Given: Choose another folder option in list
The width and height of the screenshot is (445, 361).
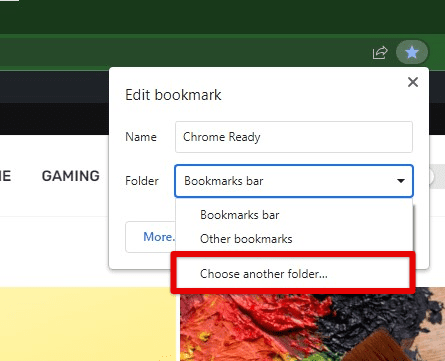Looking at the screenshot, I should coord(293,274).
